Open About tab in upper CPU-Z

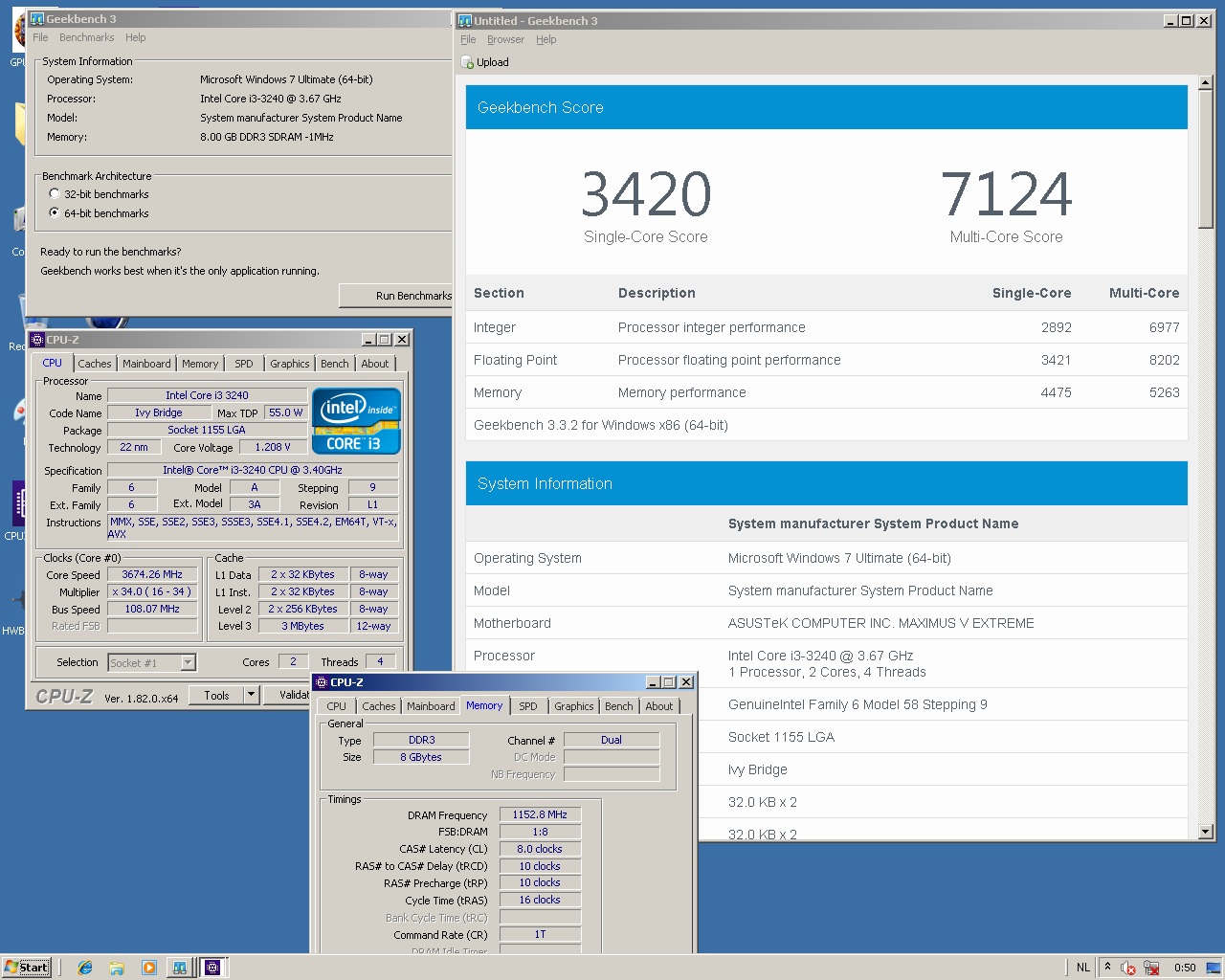pyautogui.click(x=375, y=364)
